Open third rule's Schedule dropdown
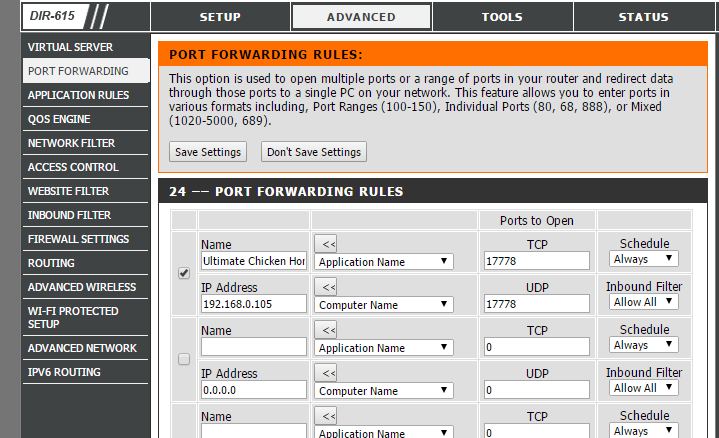 pos(644,431)
